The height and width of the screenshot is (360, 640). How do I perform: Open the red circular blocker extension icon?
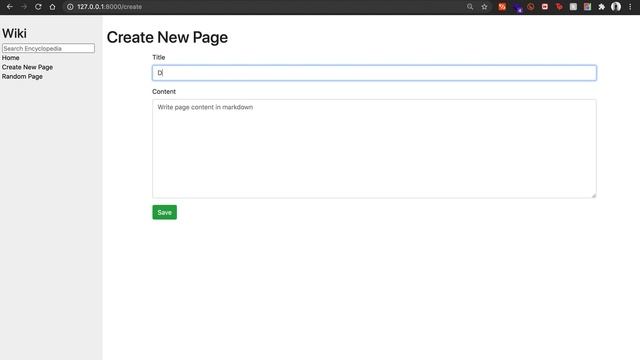(x=531, y=7)
